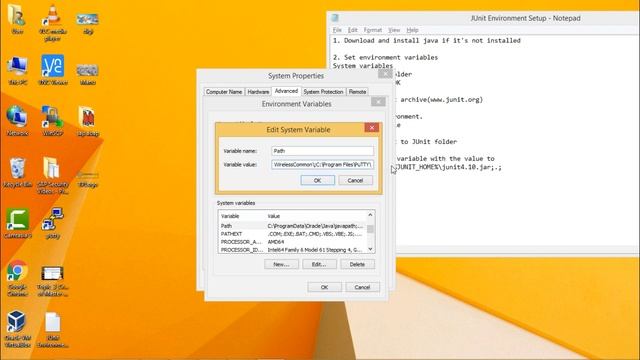The height and width of the screenshot is (360, 640).
Task: Close the System Properties window
Action: point(385,74)
